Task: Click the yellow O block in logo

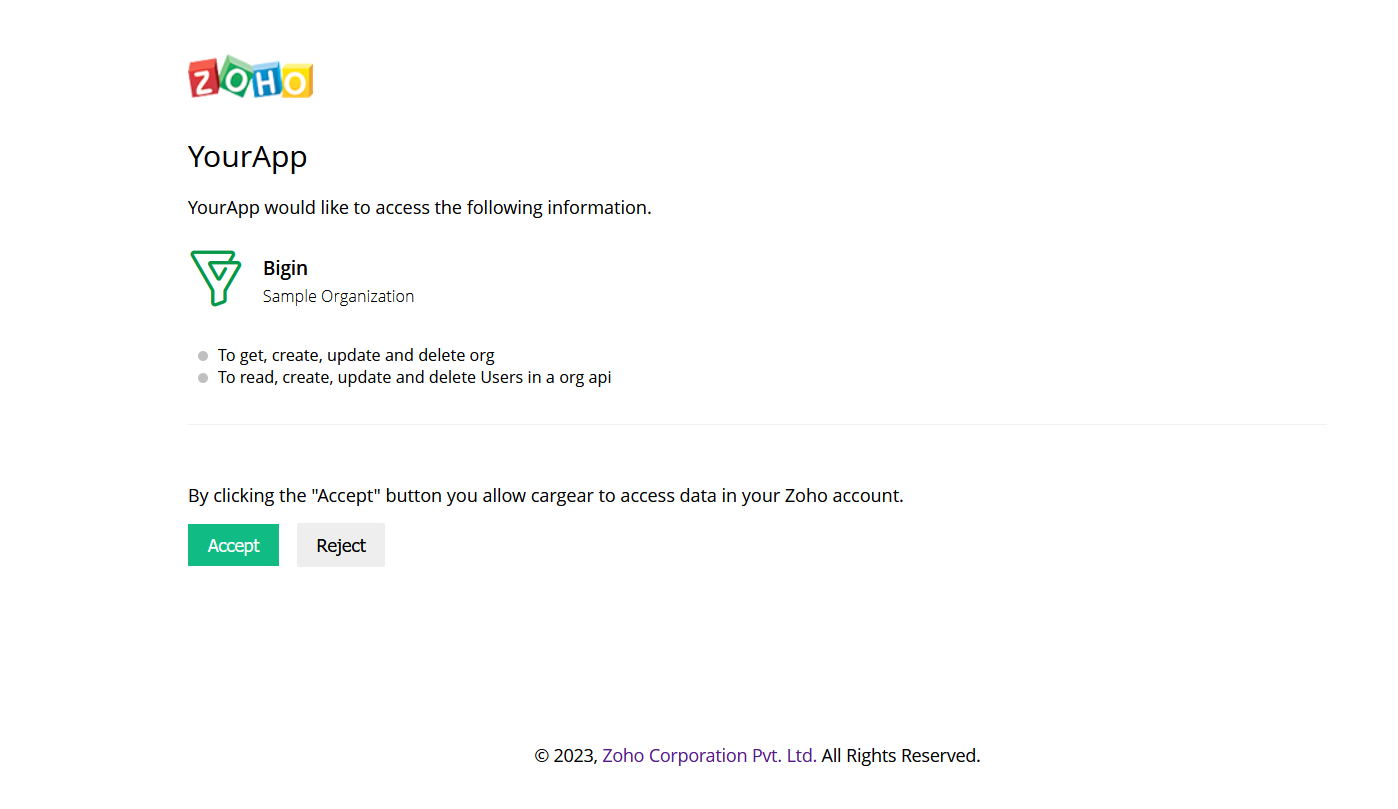Action: 296,80
